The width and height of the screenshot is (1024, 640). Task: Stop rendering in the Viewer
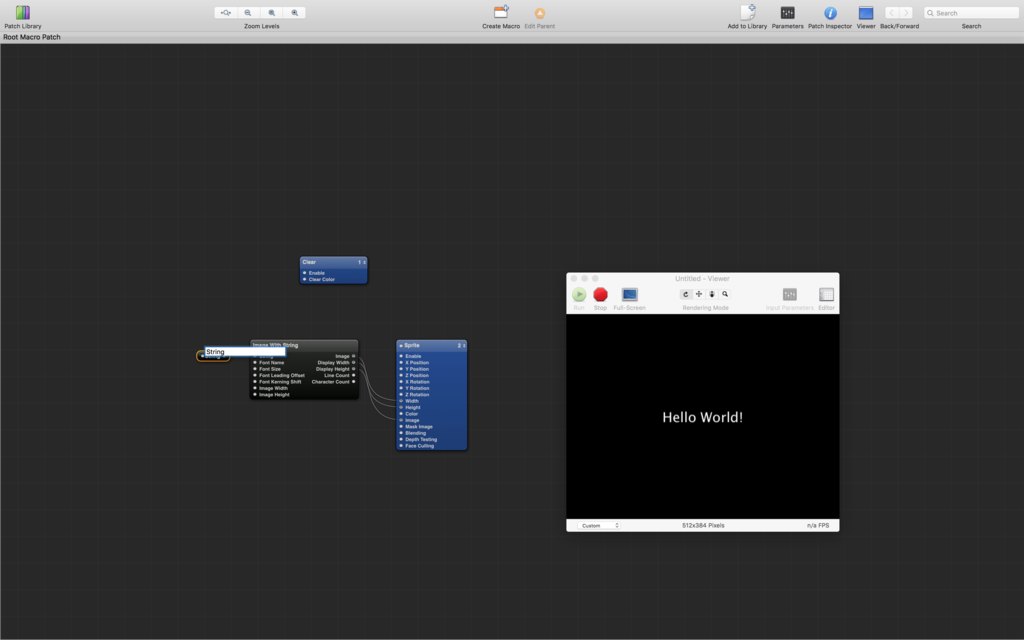tap(600, 295)
